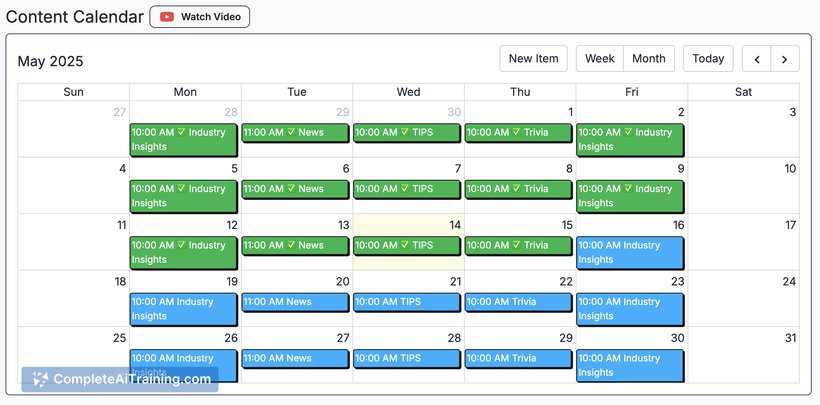
Task: Click checkmark on May 1 Trivia event
Action: (x=517, y=131)
